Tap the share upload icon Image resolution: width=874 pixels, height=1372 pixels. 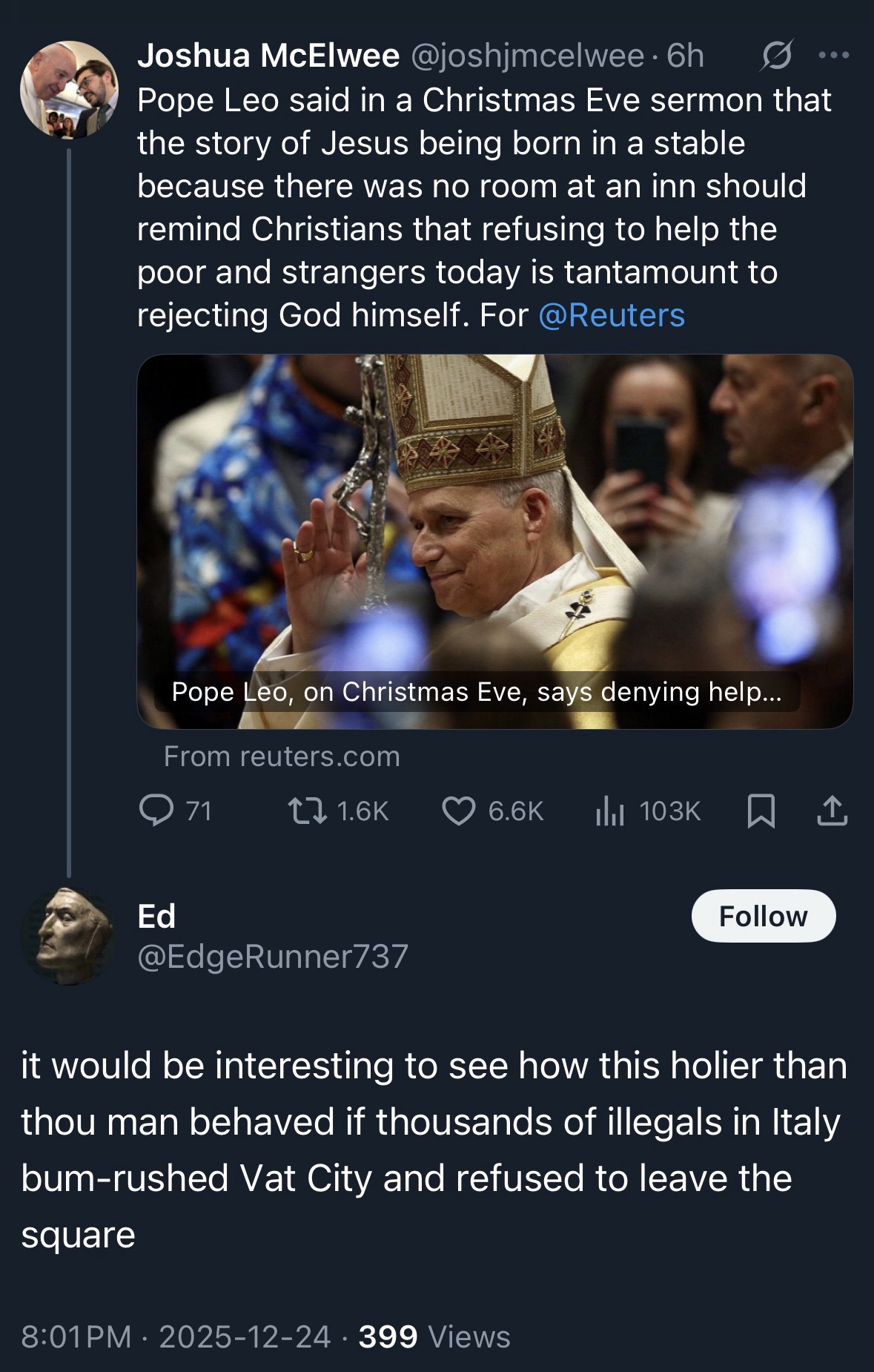coord(832,811)
